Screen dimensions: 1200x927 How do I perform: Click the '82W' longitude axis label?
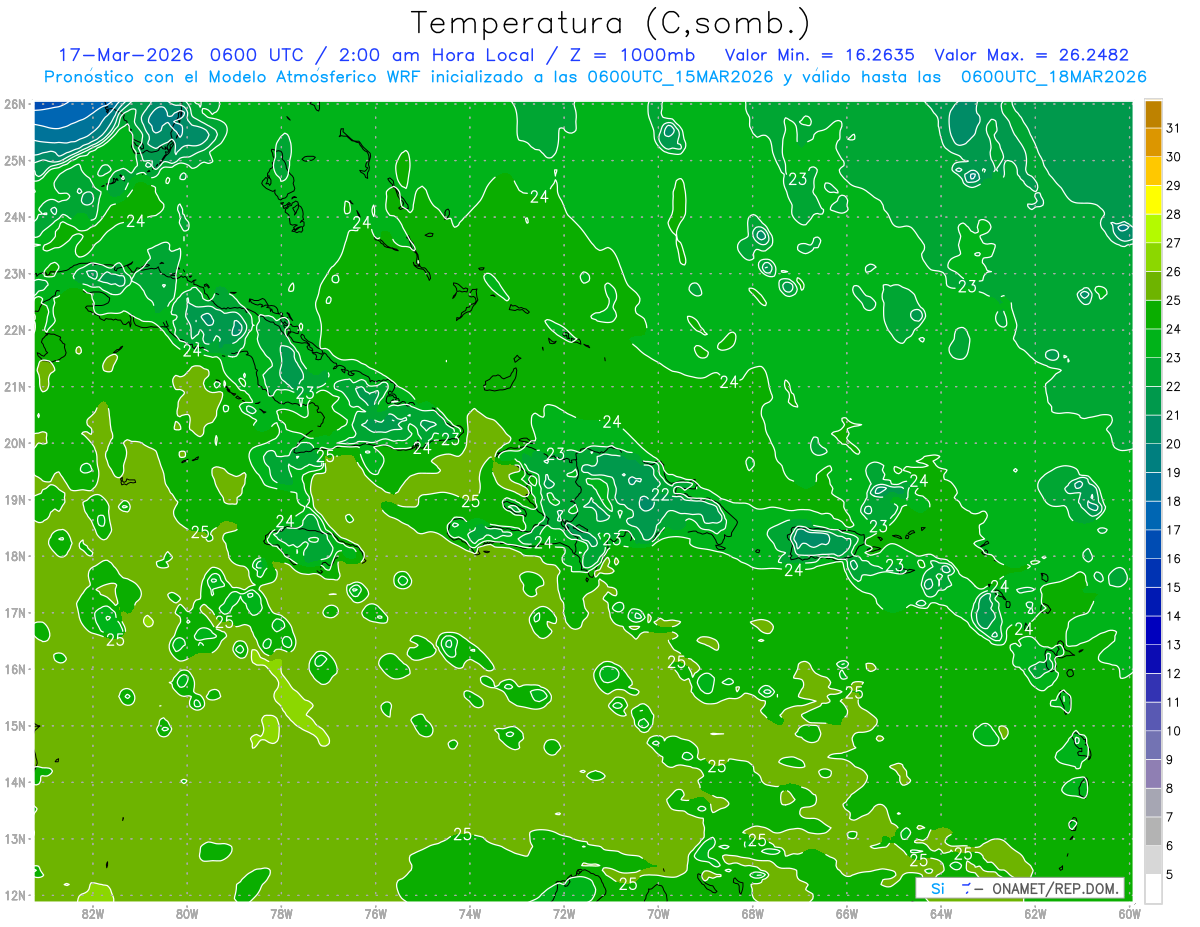pyautogui.click(x=93, y=913)
